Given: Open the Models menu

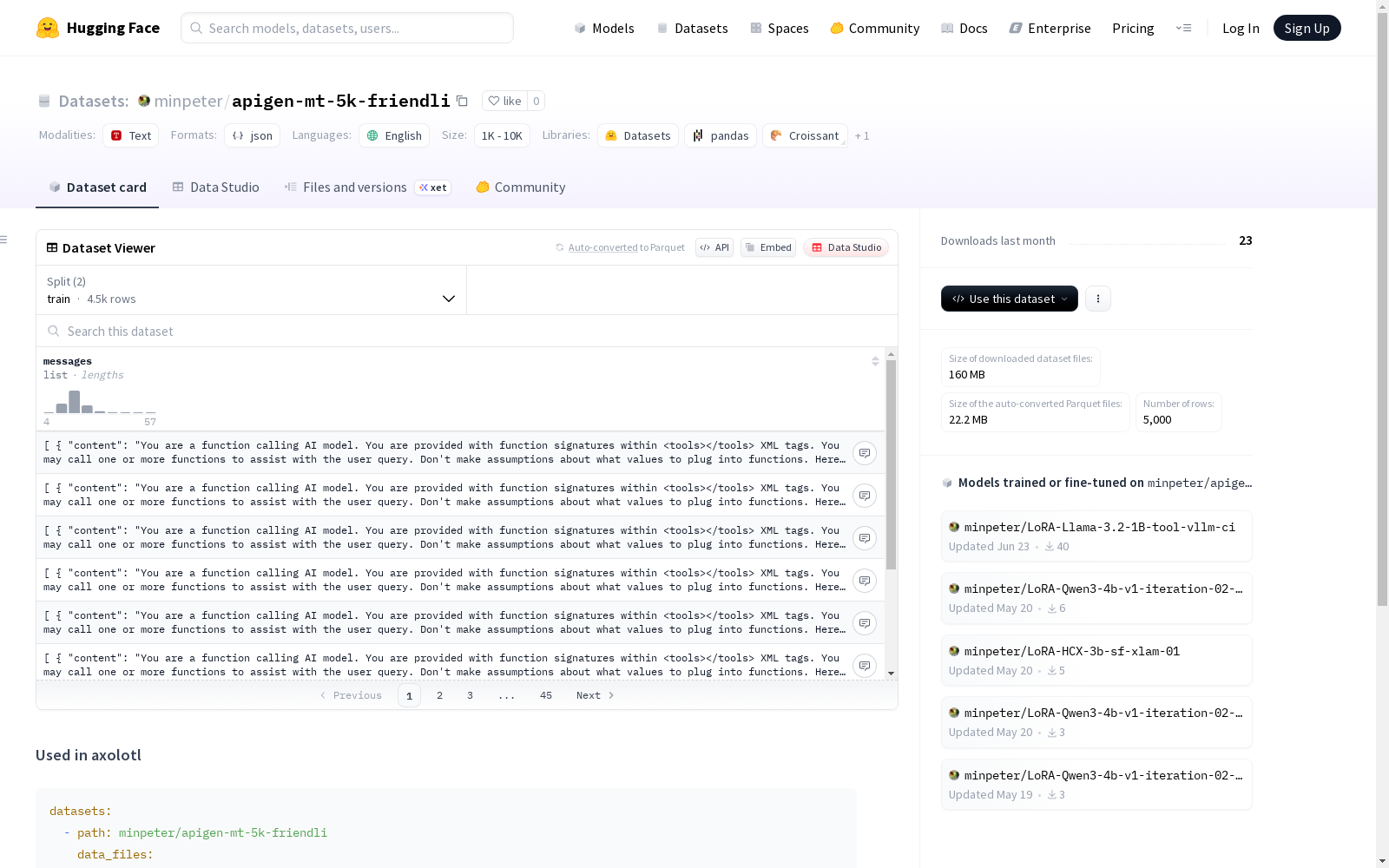Looking at the screenshot, I should (x=604, y=28).
